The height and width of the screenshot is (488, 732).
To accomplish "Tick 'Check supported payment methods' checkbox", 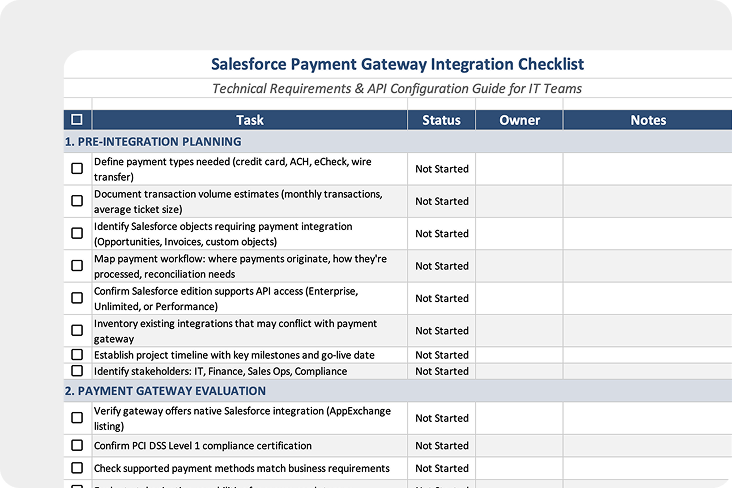I will 77,468.
